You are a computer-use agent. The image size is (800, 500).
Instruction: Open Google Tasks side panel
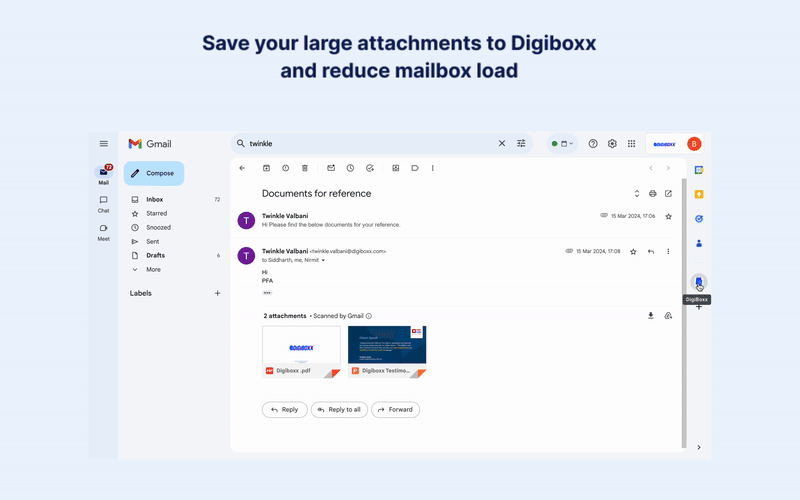(x=699, y=219)
